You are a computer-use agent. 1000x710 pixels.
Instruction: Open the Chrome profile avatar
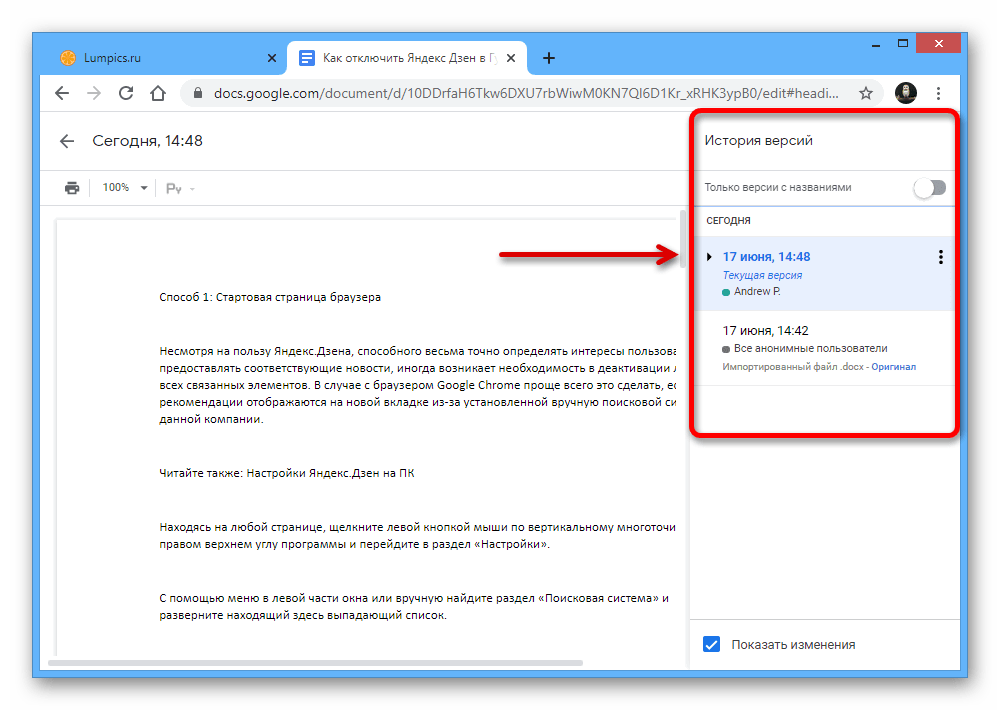906,93
